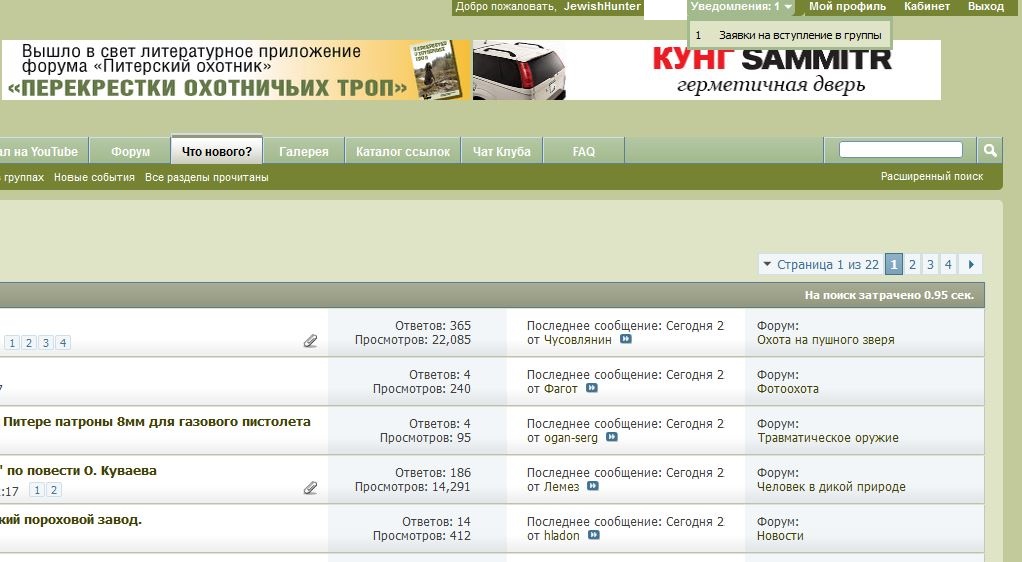Switch to the Форум tab
The width and height of the screenshot is (1022, 562).
[x=130, y=152]
